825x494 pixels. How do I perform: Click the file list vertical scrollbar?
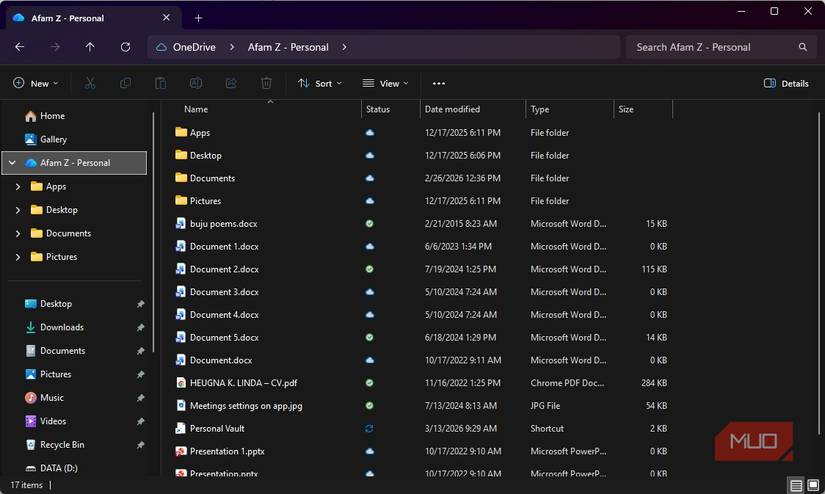tap(819, 274)
